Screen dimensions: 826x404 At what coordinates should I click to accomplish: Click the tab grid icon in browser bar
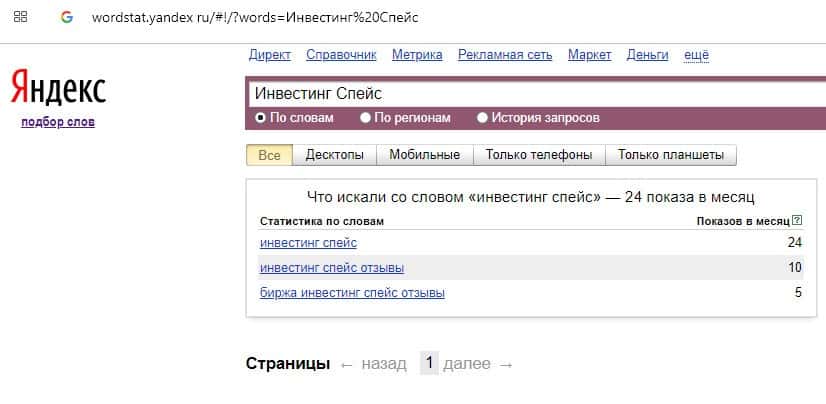click(x=20, y=17)
